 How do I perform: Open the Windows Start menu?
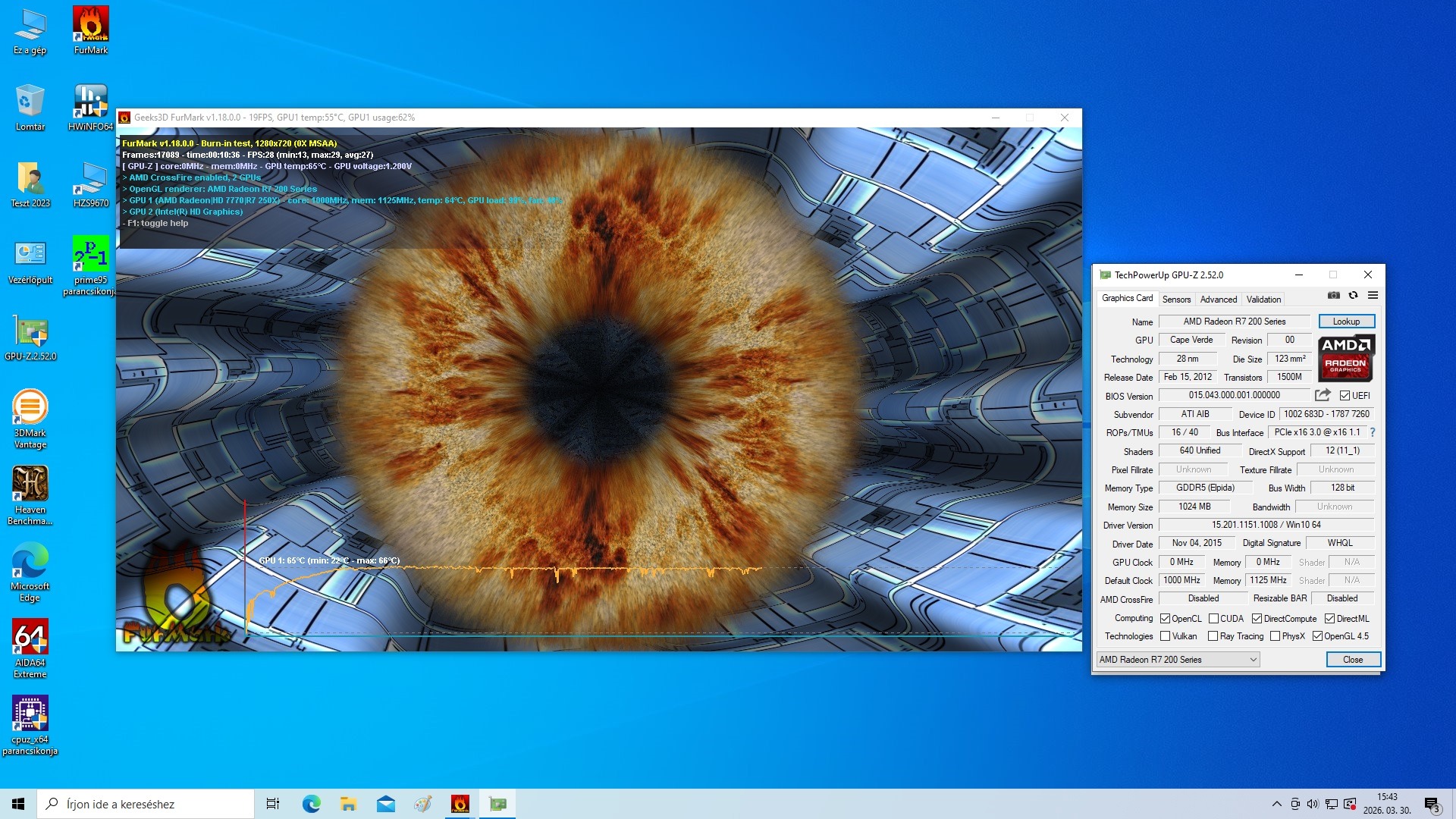pos(18,804)
